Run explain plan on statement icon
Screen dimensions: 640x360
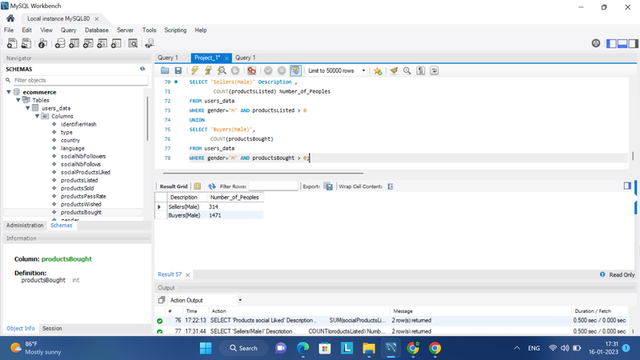[222, 71]
